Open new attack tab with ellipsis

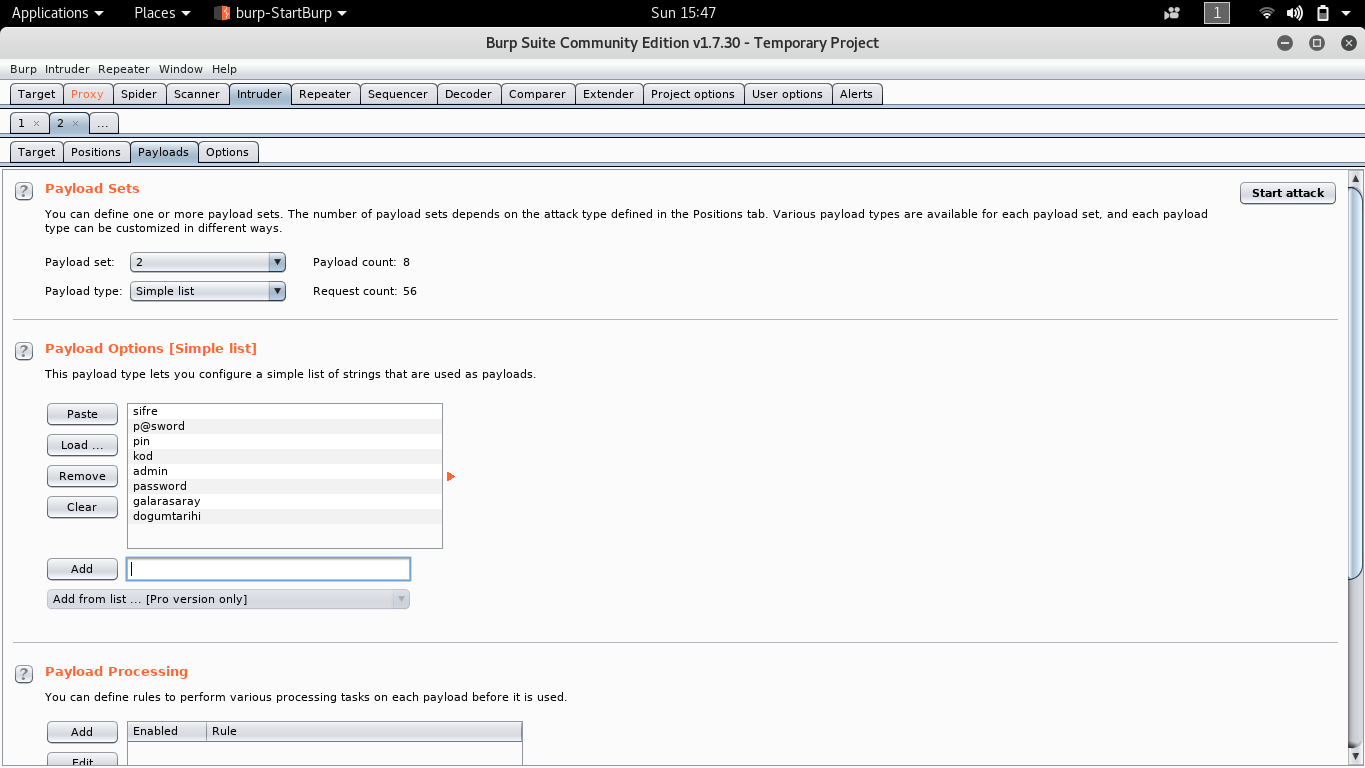(103, 123)
